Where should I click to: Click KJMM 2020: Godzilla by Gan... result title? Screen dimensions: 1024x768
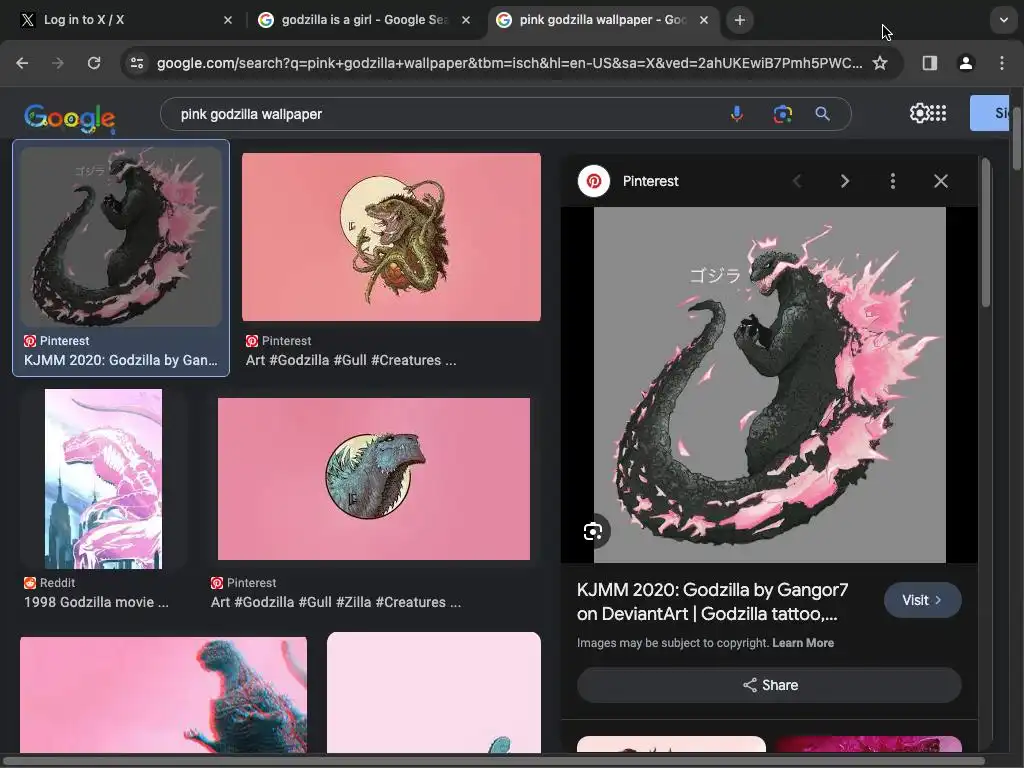point(121,360)
